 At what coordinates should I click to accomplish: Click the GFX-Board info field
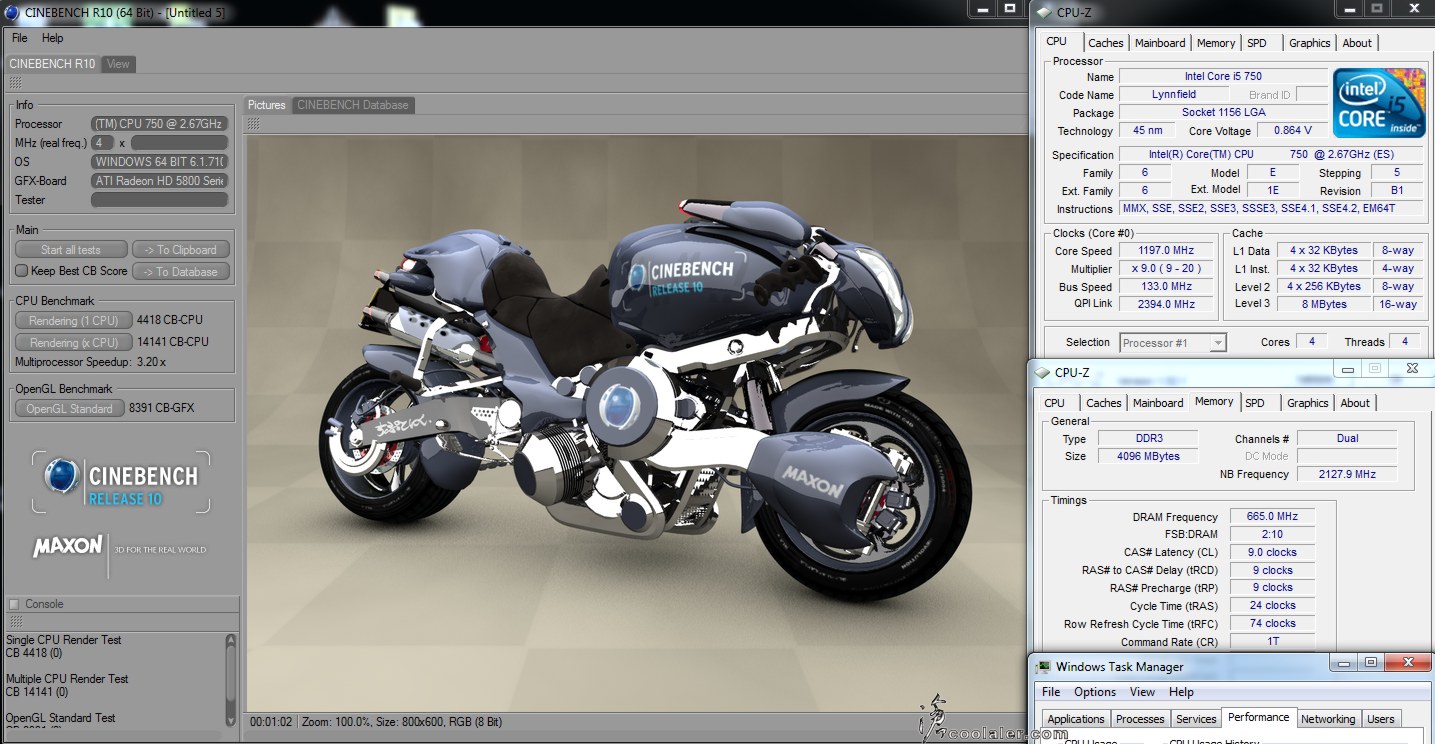pyautogui.click(x=160, y=181)
